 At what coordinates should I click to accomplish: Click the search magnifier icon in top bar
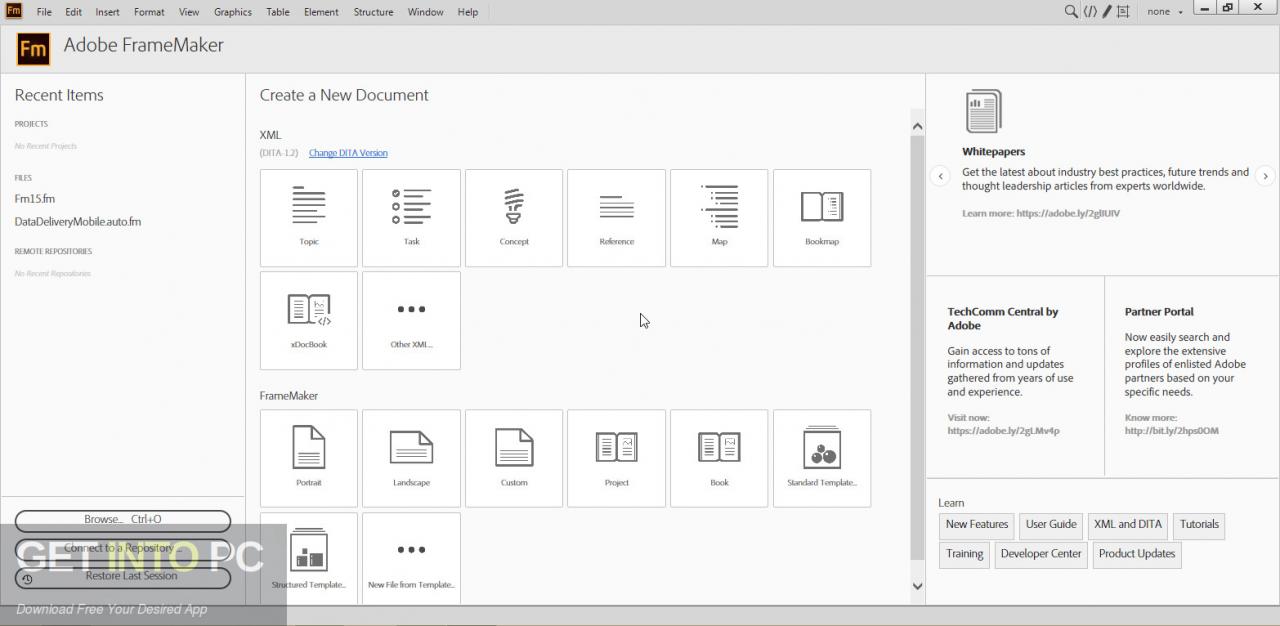tap(1071, 12)
